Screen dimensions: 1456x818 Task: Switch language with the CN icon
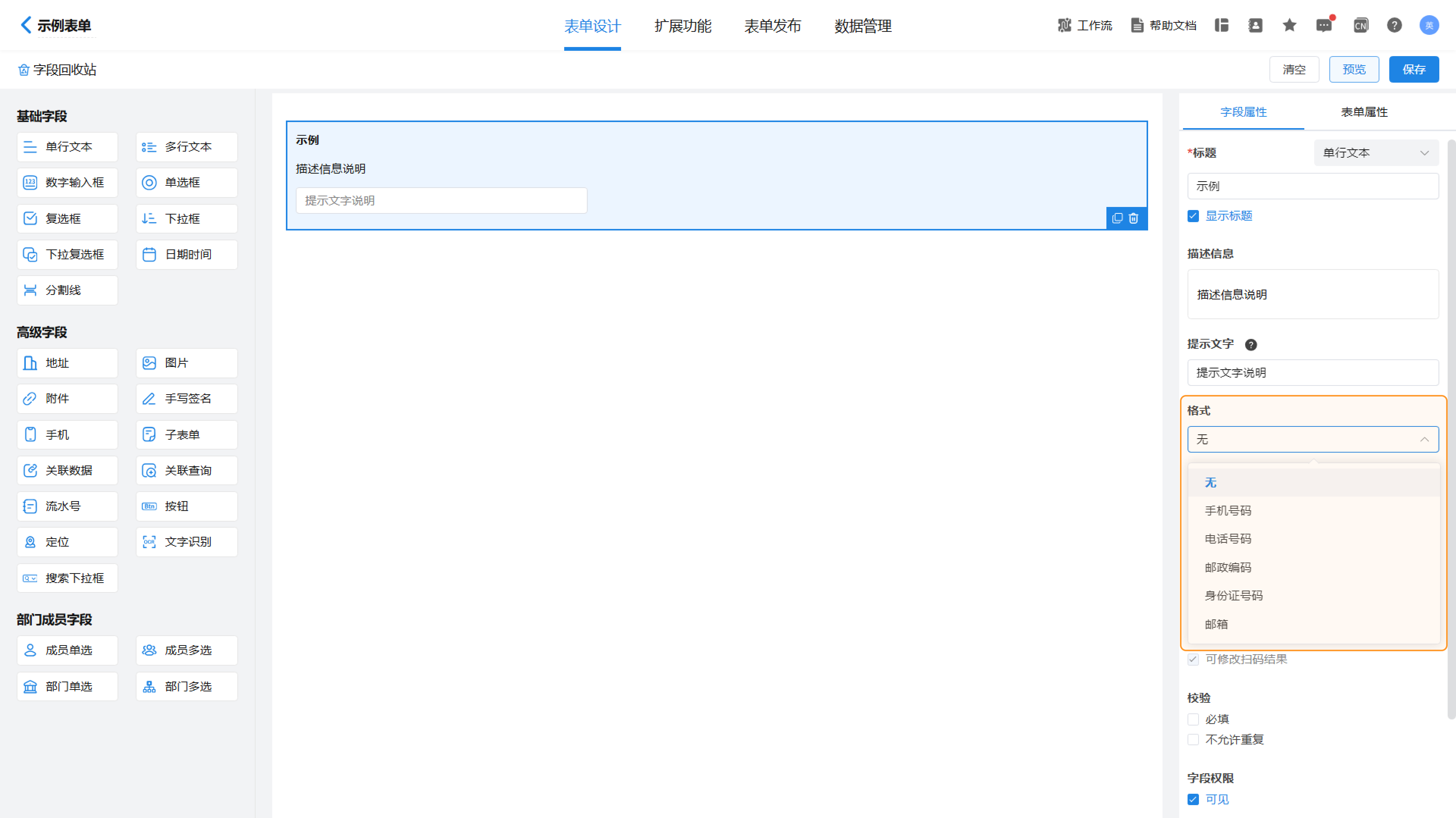coord(1360,25)
